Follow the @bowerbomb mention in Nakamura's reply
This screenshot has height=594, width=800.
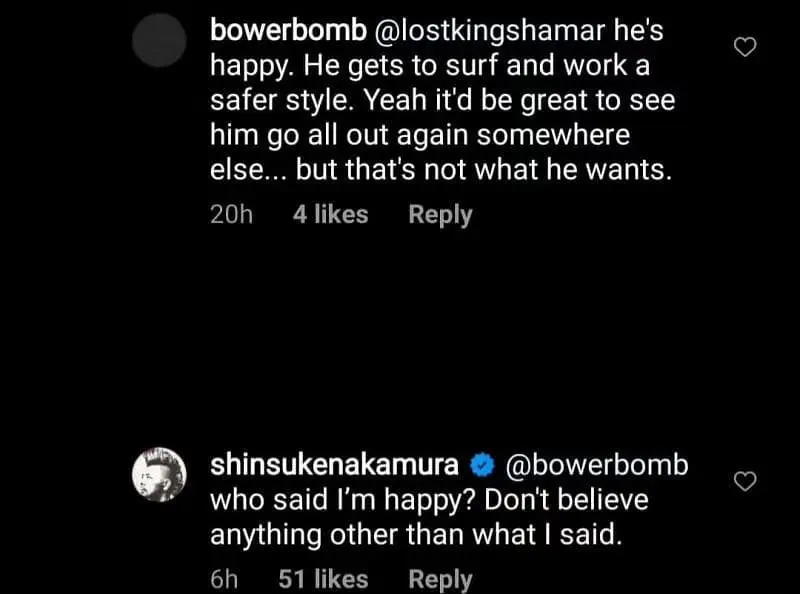pos(597,465)
